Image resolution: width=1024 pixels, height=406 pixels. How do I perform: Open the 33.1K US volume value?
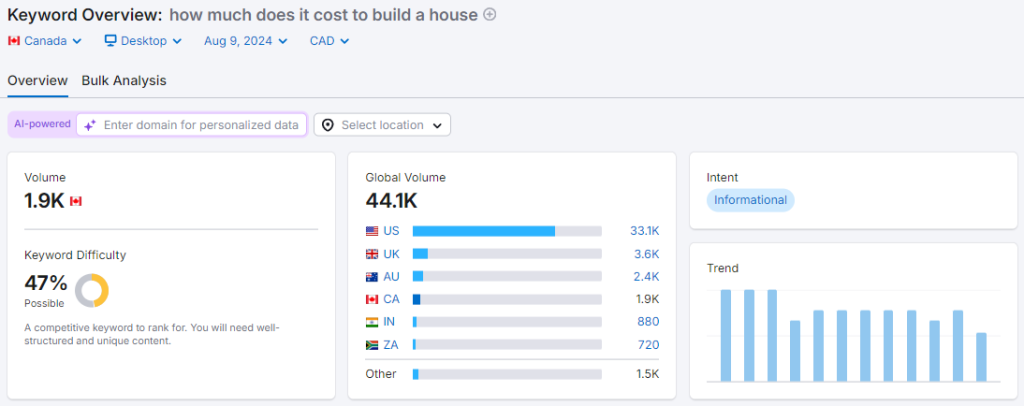(x=645, y=231)
